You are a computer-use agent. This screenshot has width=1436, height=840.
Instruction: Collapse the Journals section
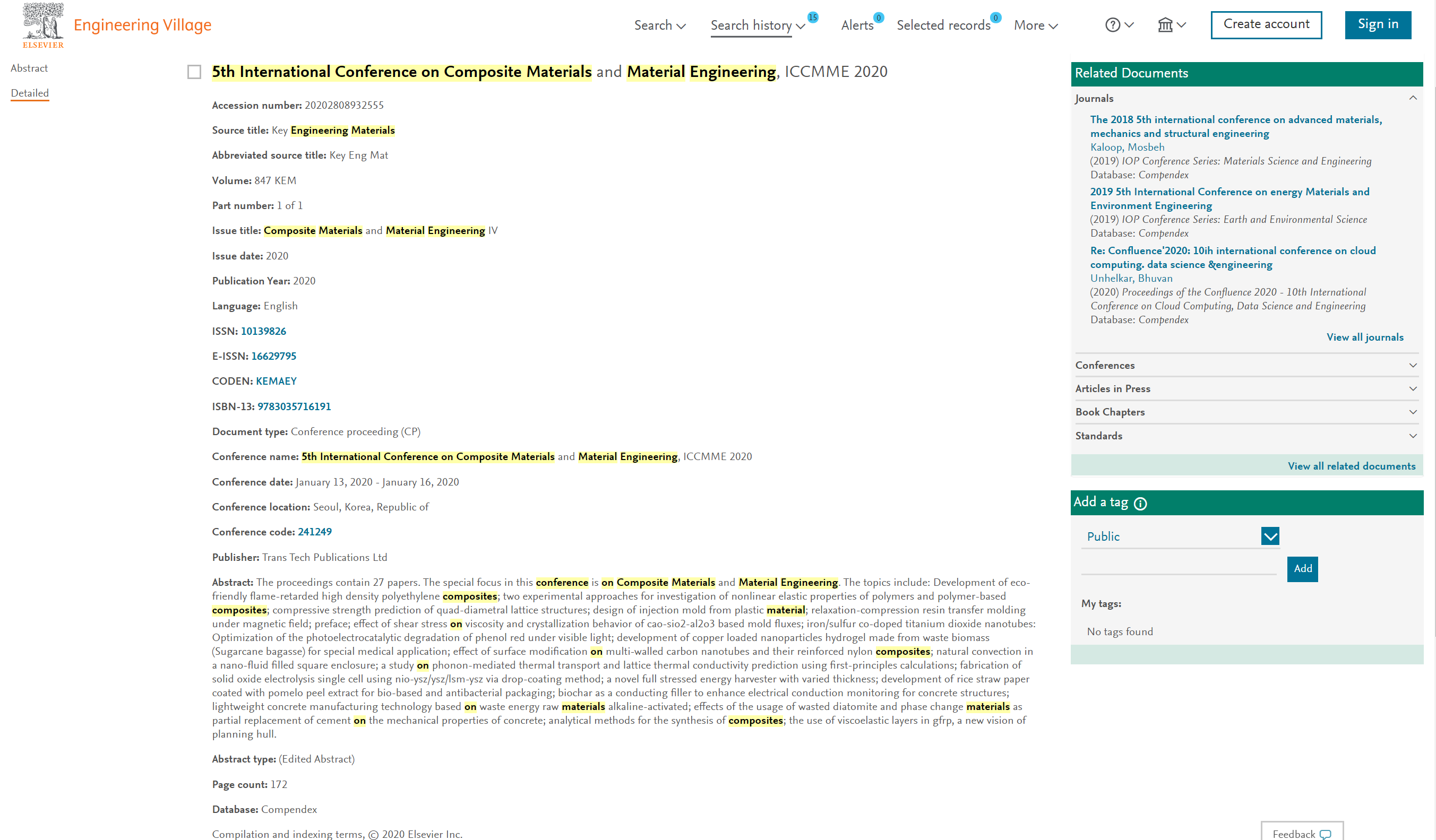pos(1413,98)
